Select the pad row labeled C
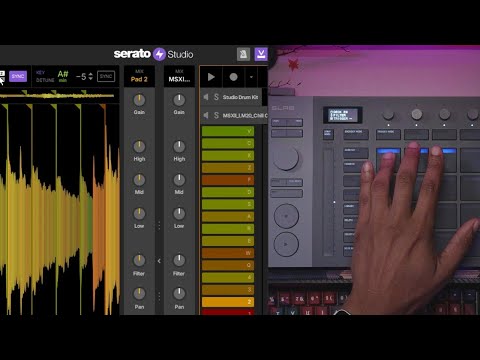Screen dimensions: 480x360 [228, 143]
